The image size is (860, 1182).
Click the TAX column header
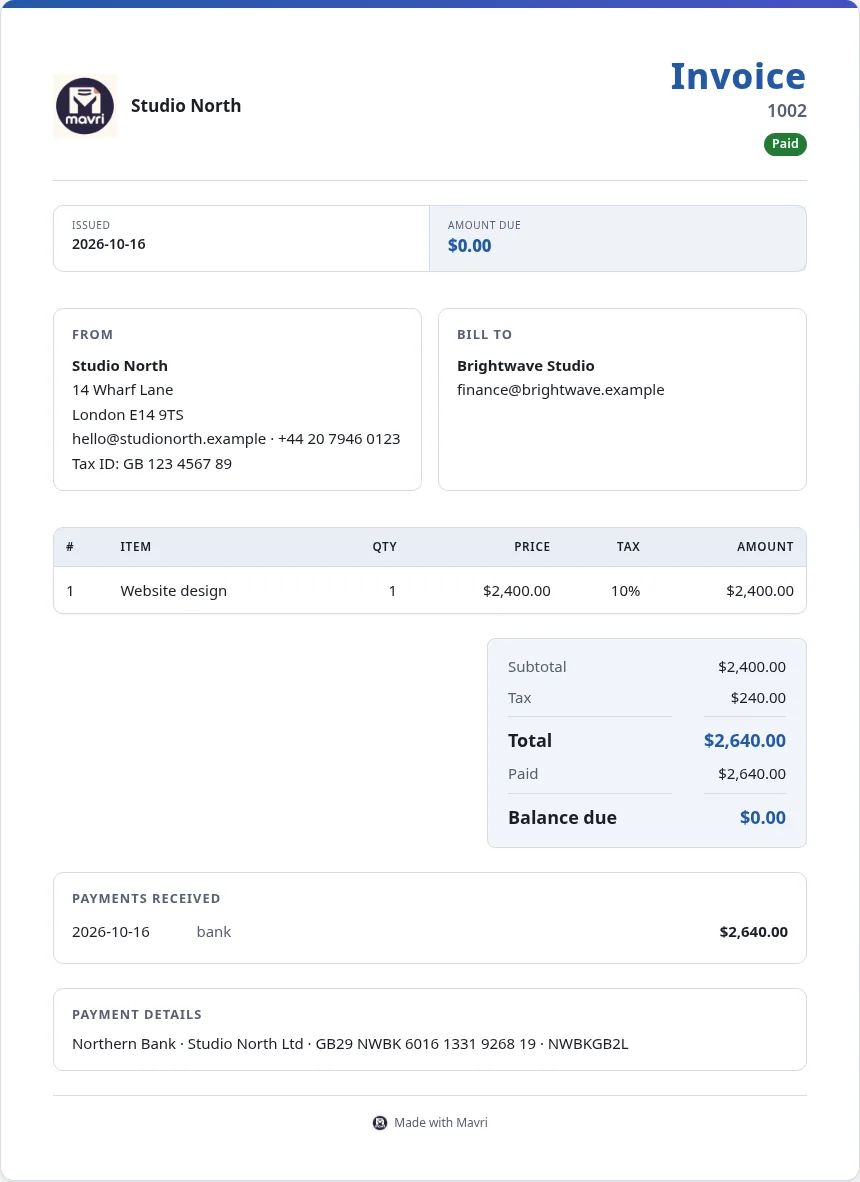point(629,547)
